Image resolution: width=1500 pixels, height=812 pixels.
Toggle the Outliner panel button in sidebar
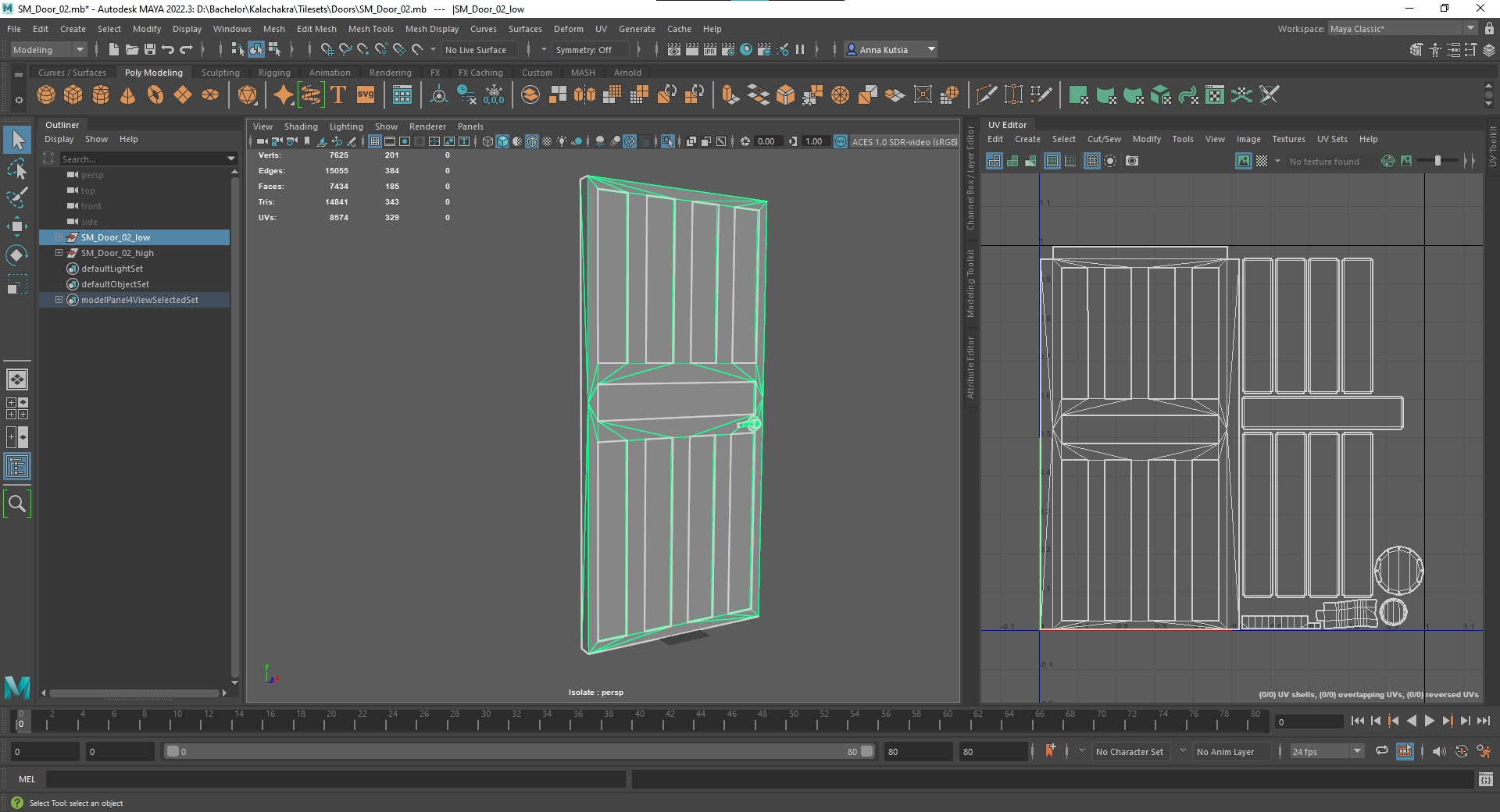tap(17, 467)
